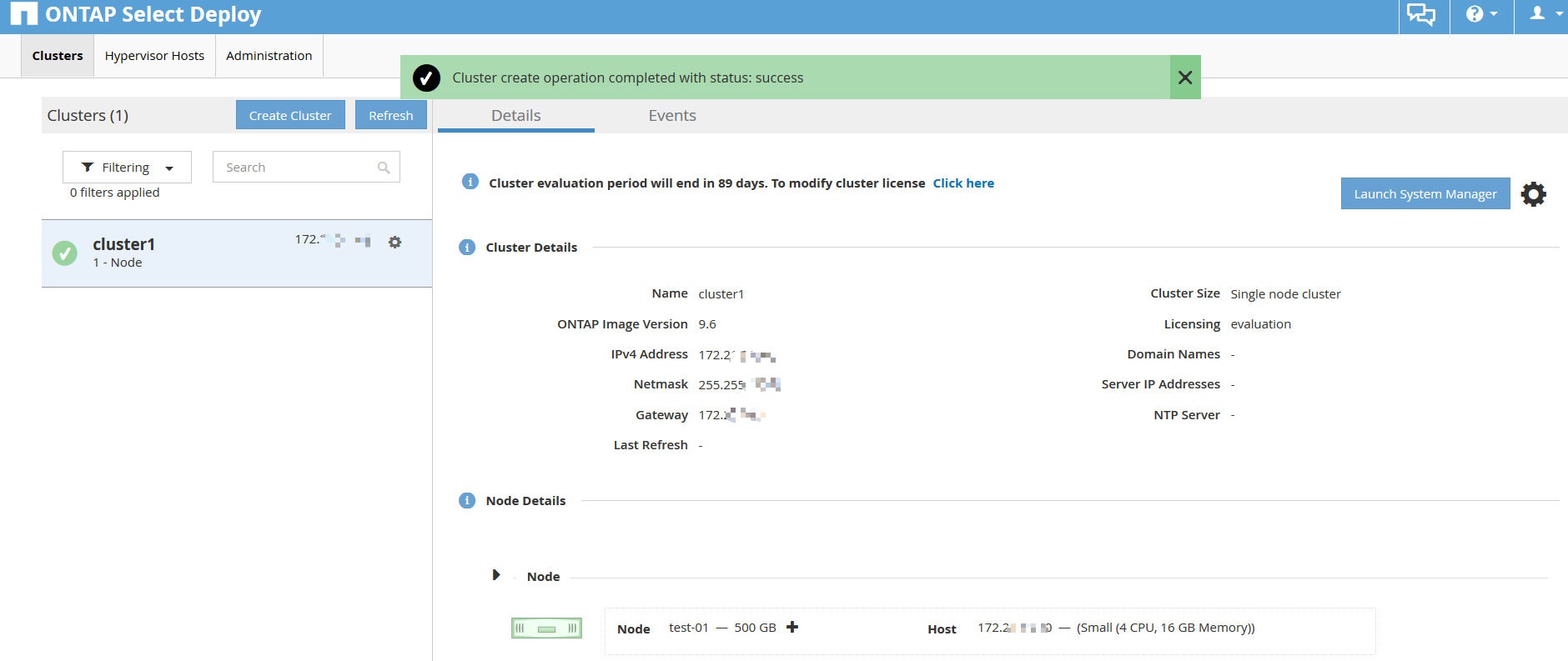The image size is (1568, 661).
Task: Click the Node Details info icon
Action: click(467, 500)
